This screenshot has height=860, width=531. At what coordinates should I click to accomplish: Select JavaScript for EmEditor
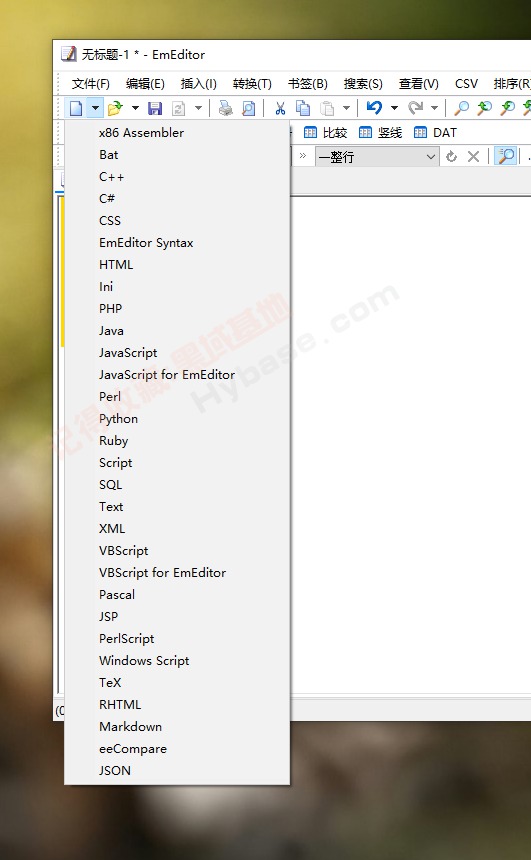tap(177, 375)
